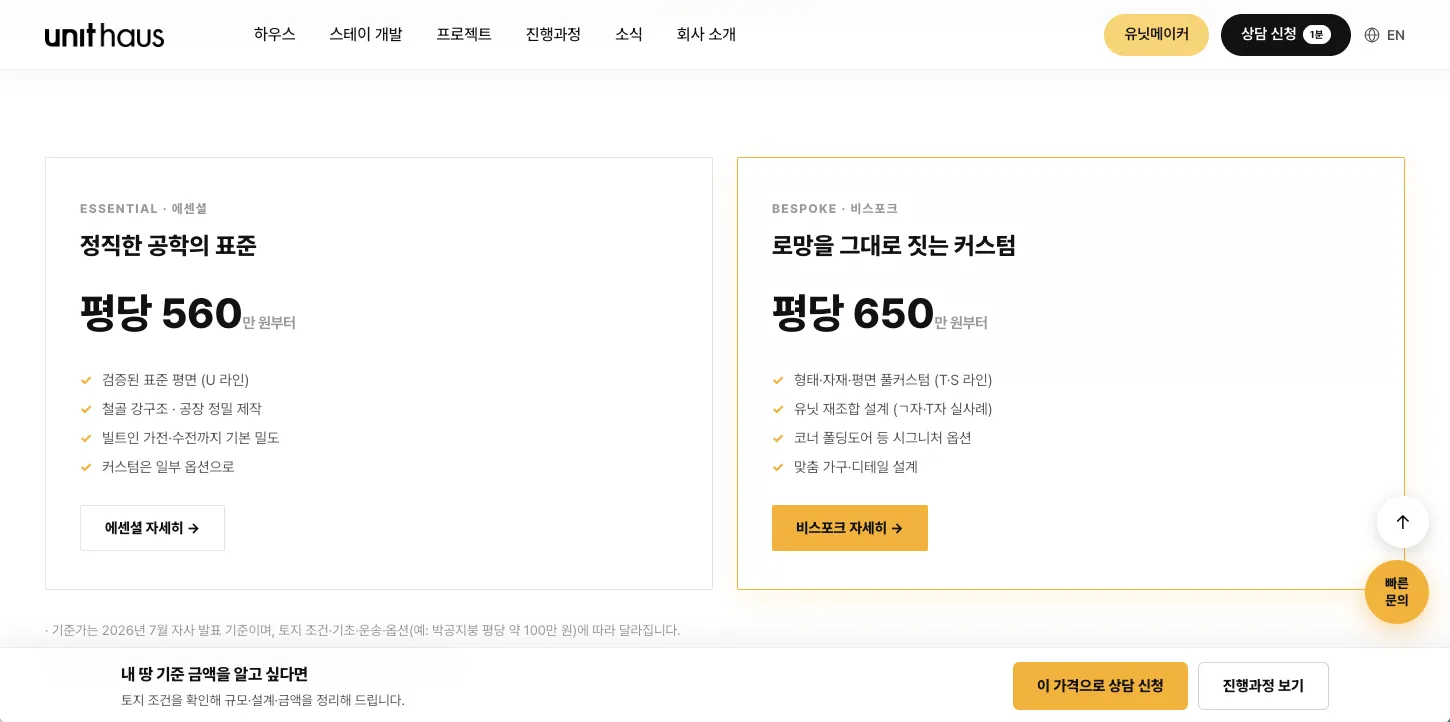This screenshot has height=722, width=1450.
Task: Click the 유닛메이커 button
Action: [1156, 35]
